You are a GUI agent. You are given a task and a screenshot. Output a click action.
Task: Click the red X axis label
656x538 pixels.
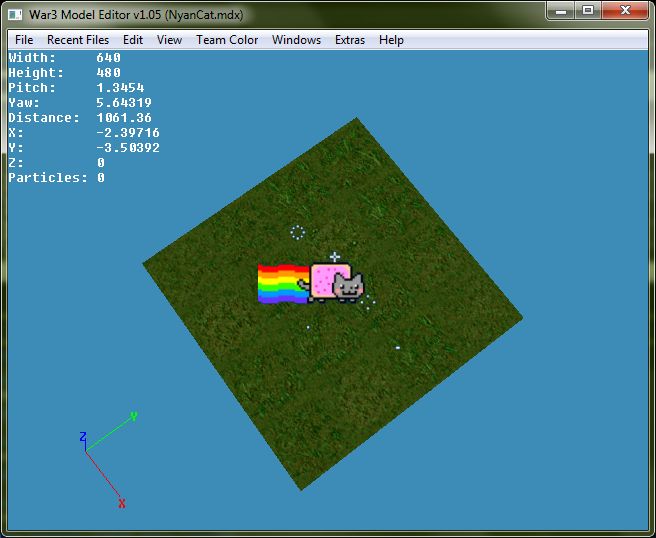[121, 503]
